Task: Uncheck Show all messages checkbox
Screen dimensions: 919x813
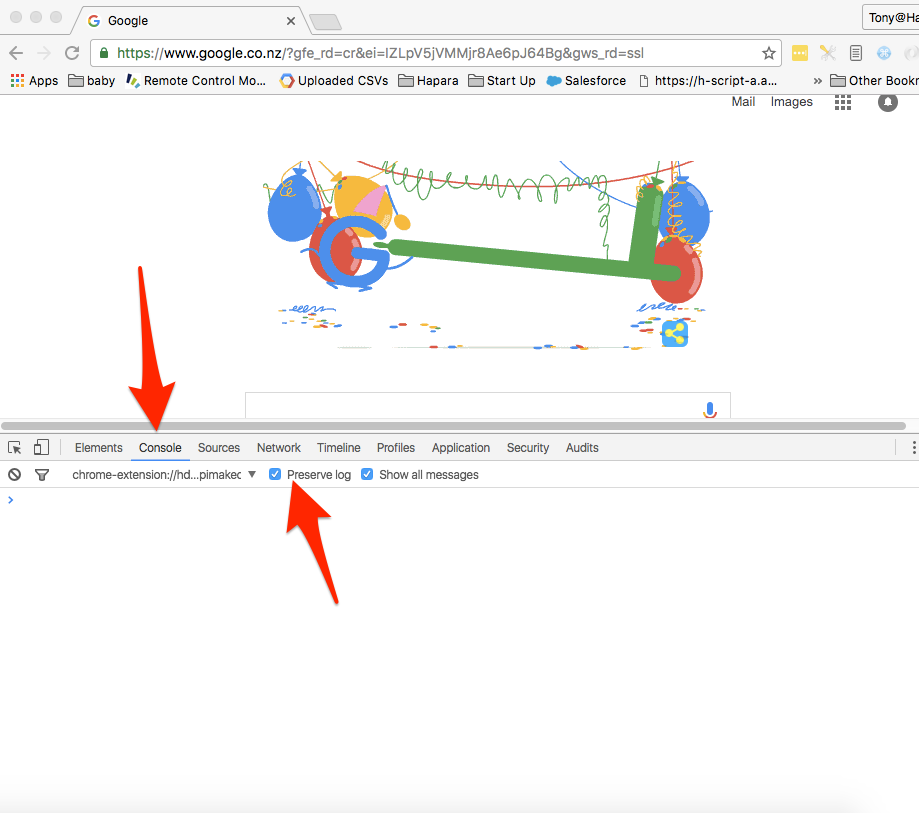Action: (367, 474)
